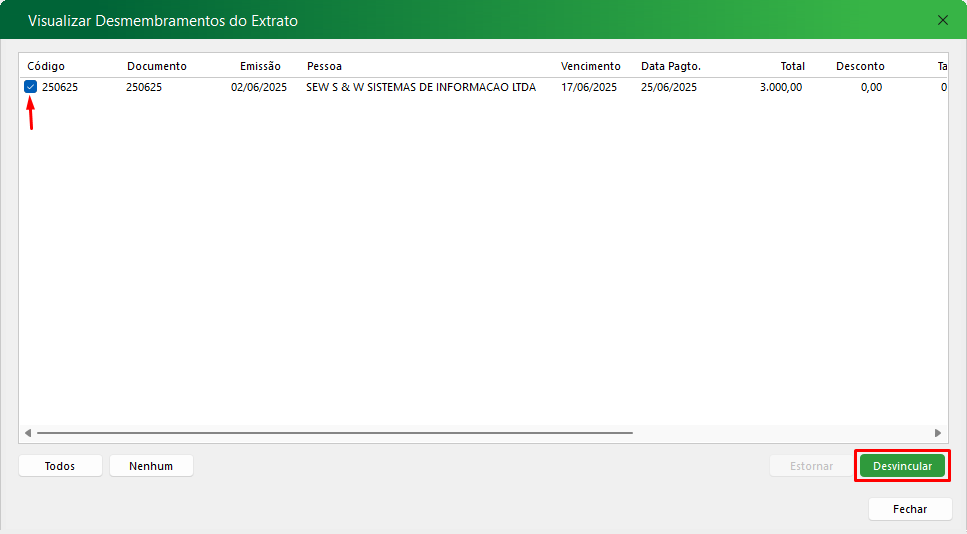
Task: Select the Documento cell value 250625
Action: [x=144, y=87]
